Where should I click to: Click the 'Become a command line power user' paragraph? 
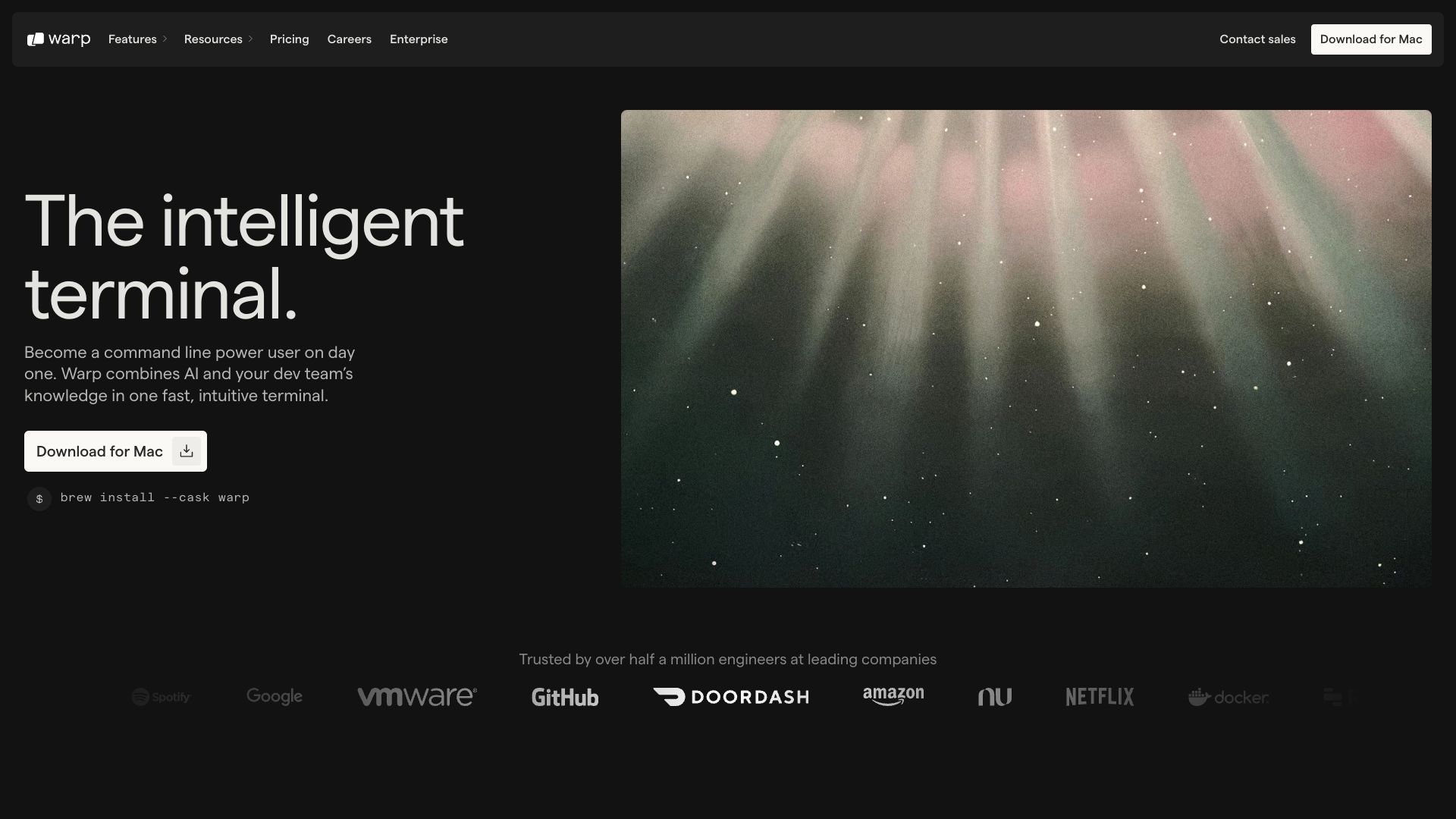coord(190,374)
